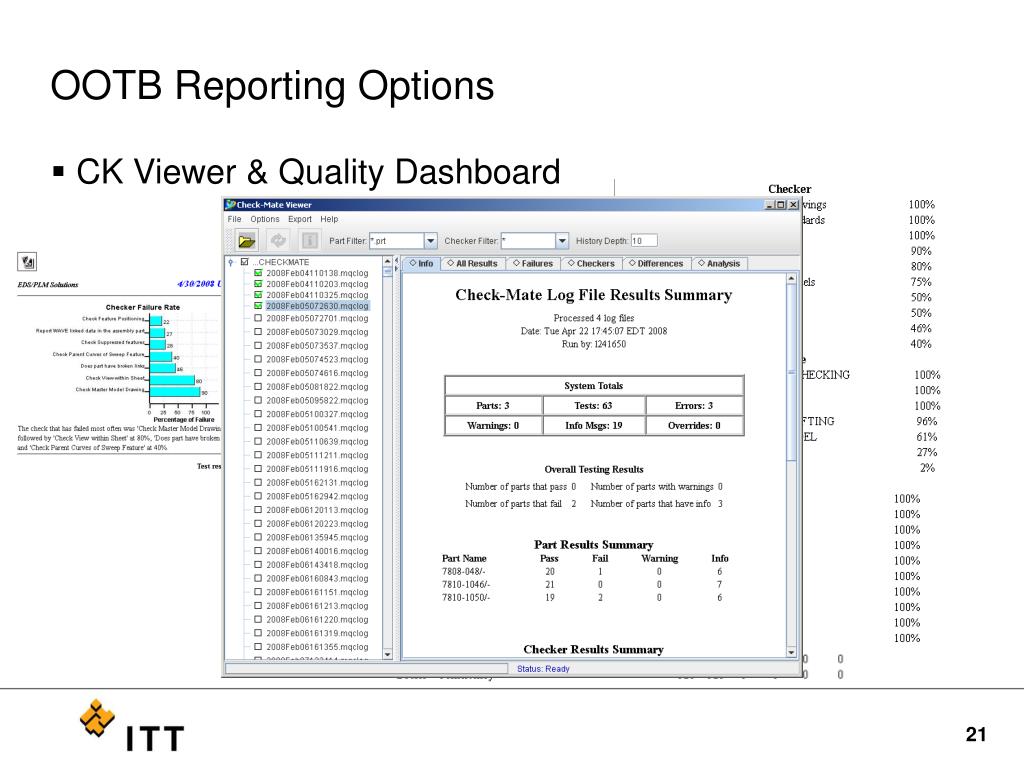Select the 2008Feb05072630.mqclog entry
Screen dimensions: 1024x768
(x=317, y=306)
